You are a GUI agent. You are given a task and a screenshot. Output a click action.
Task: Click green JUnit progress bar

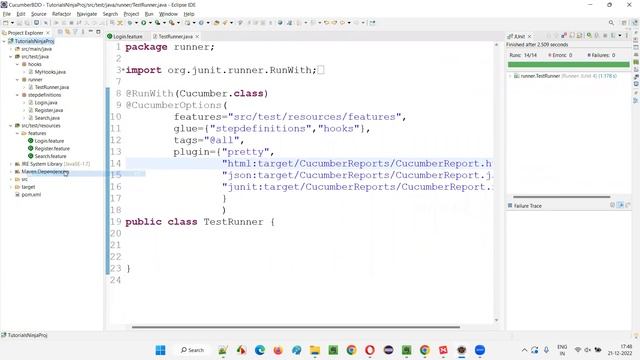coord(569,64)
